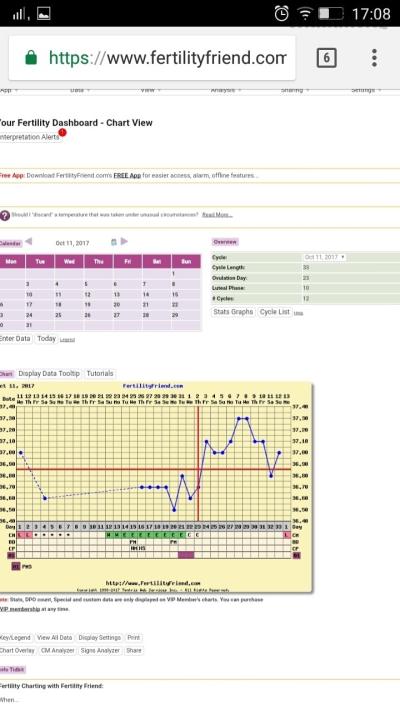Tap View All Data
The height and width of the screenshot is (711, 400).
(54, 638)
